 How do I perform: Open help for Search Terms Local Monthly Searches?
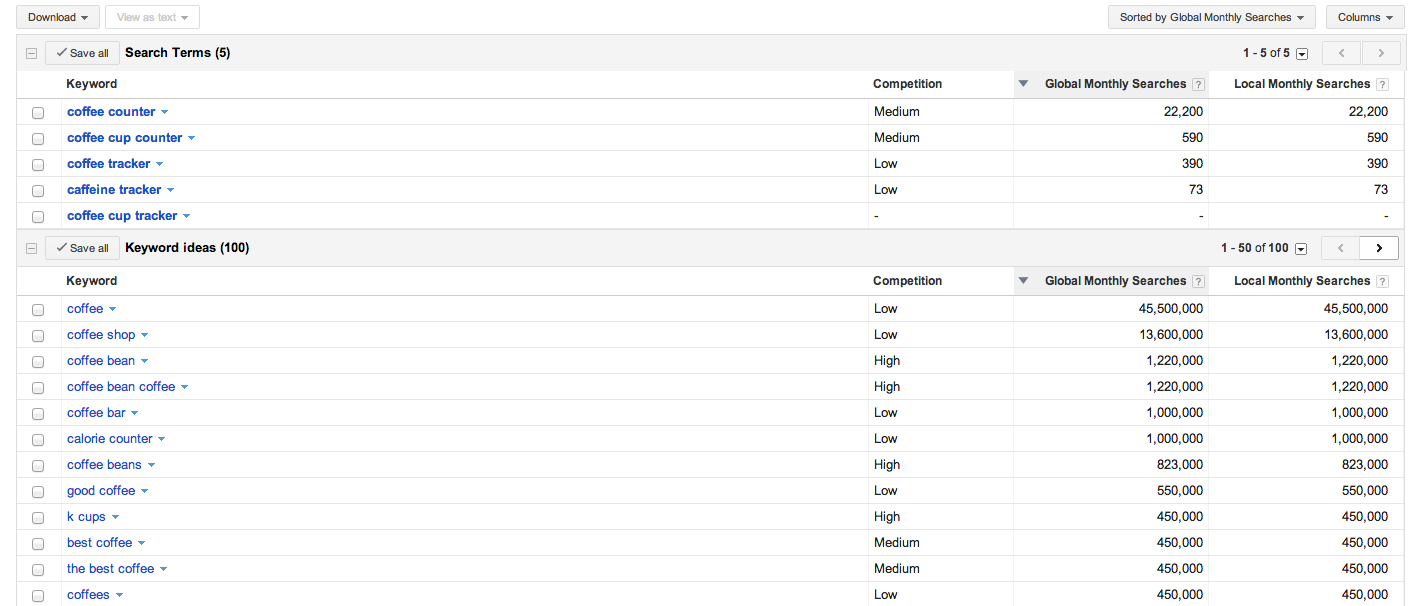(1382, 84)
